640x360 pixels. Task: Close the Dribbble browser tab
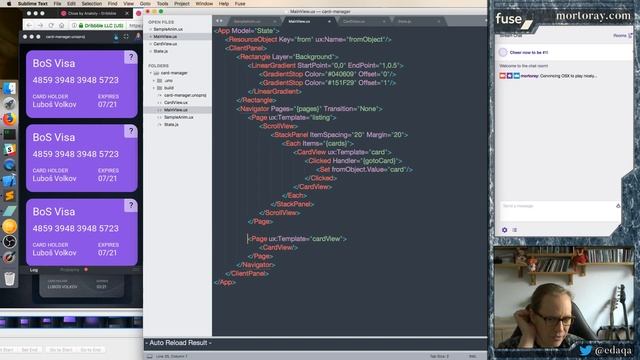(127, 13)
